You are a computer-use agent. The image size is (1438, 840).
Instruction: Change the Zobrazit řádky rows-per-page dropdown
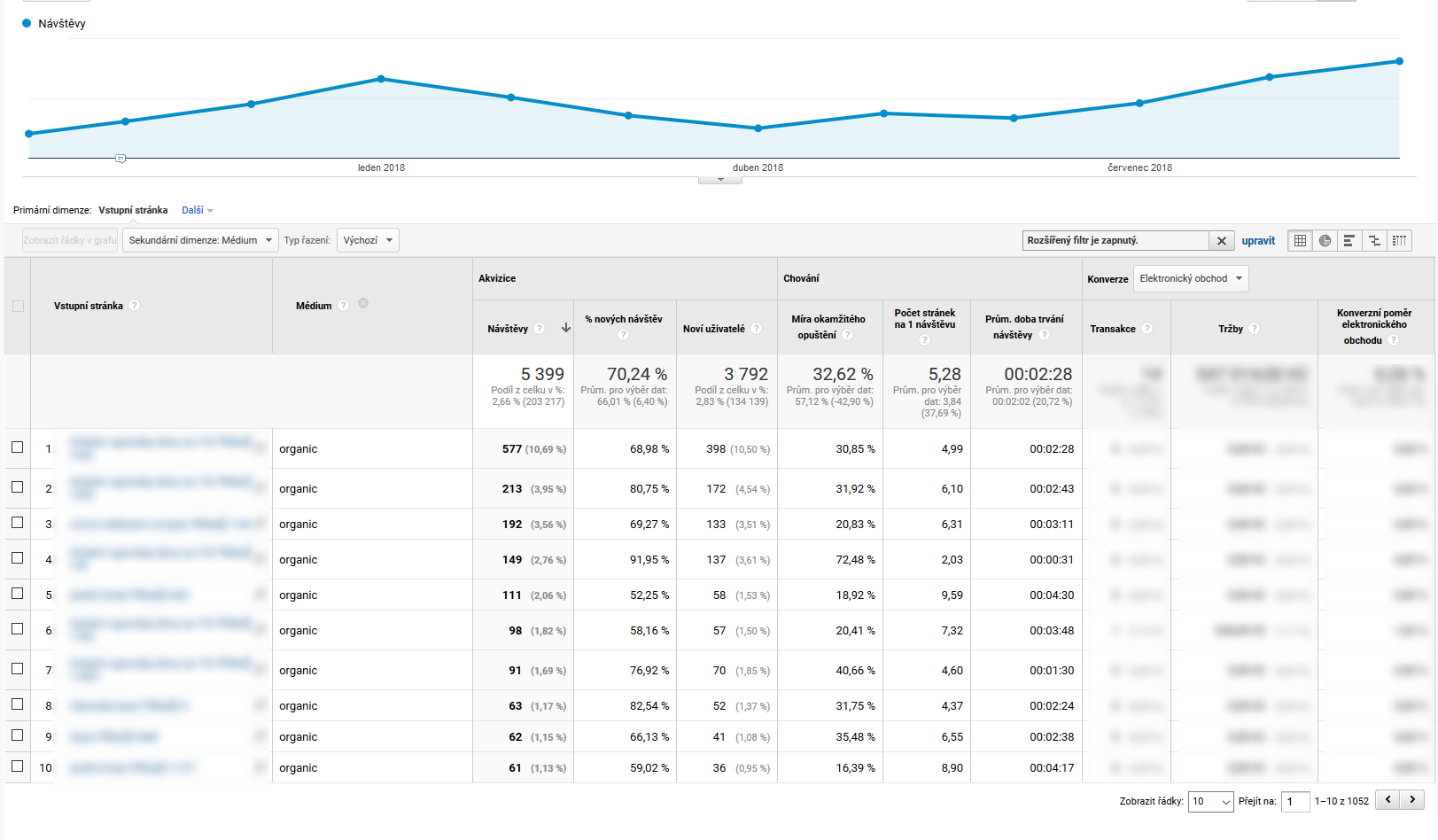pyautogui.click(x=1211, y=802)
